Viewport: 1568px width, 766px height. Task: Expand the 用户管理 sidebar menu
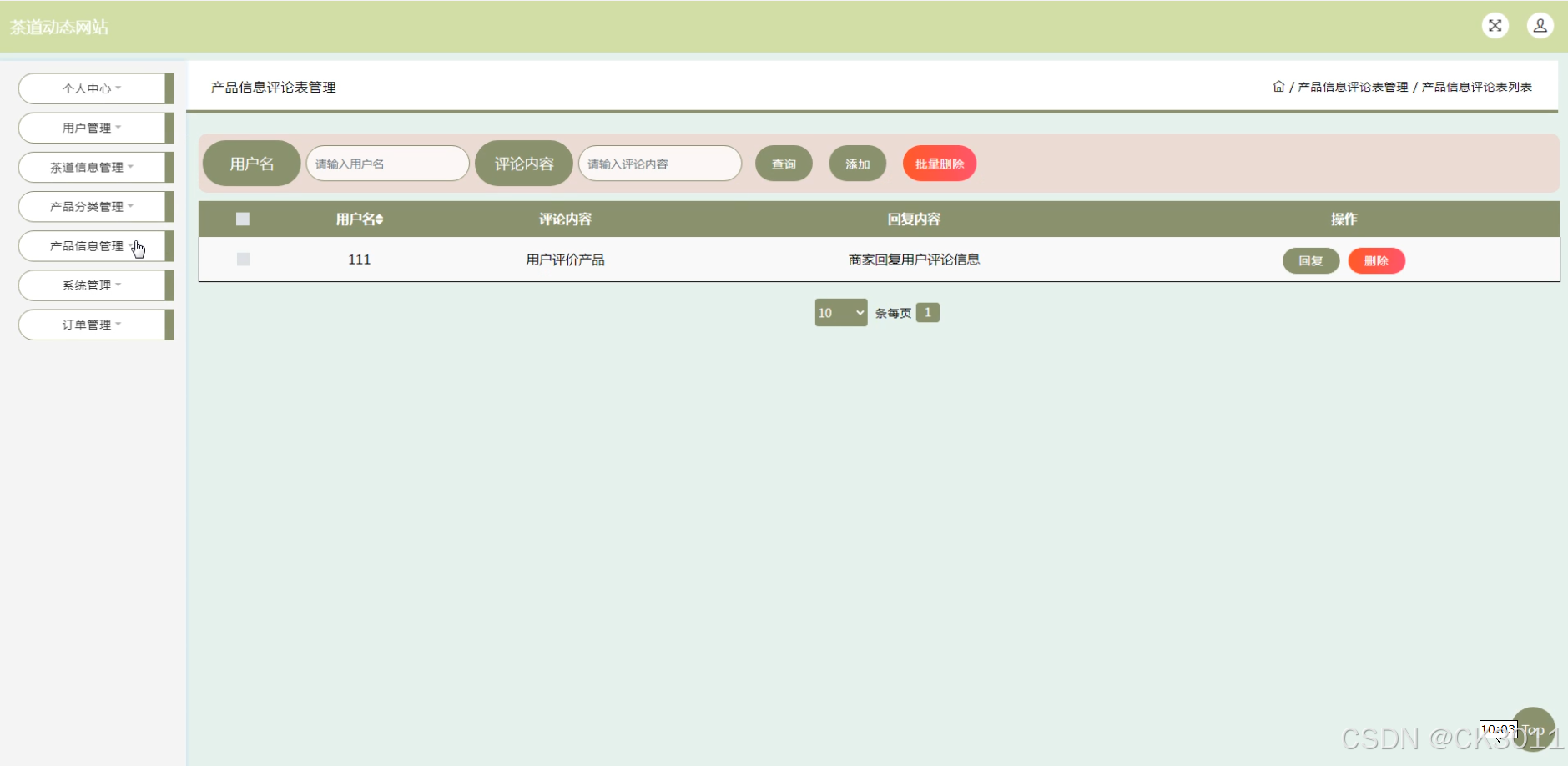(x=92, y=128)
